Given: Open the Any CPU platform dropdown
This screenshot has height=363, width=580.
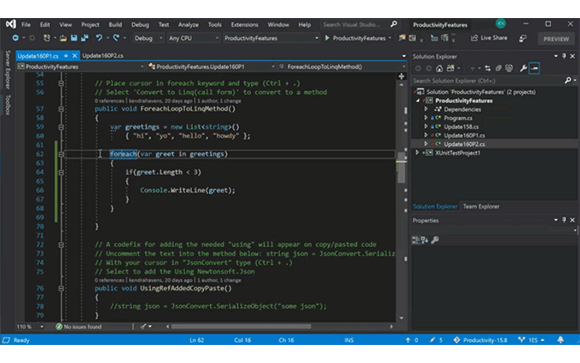Looking at the screenshot, I should click(193, 38).
